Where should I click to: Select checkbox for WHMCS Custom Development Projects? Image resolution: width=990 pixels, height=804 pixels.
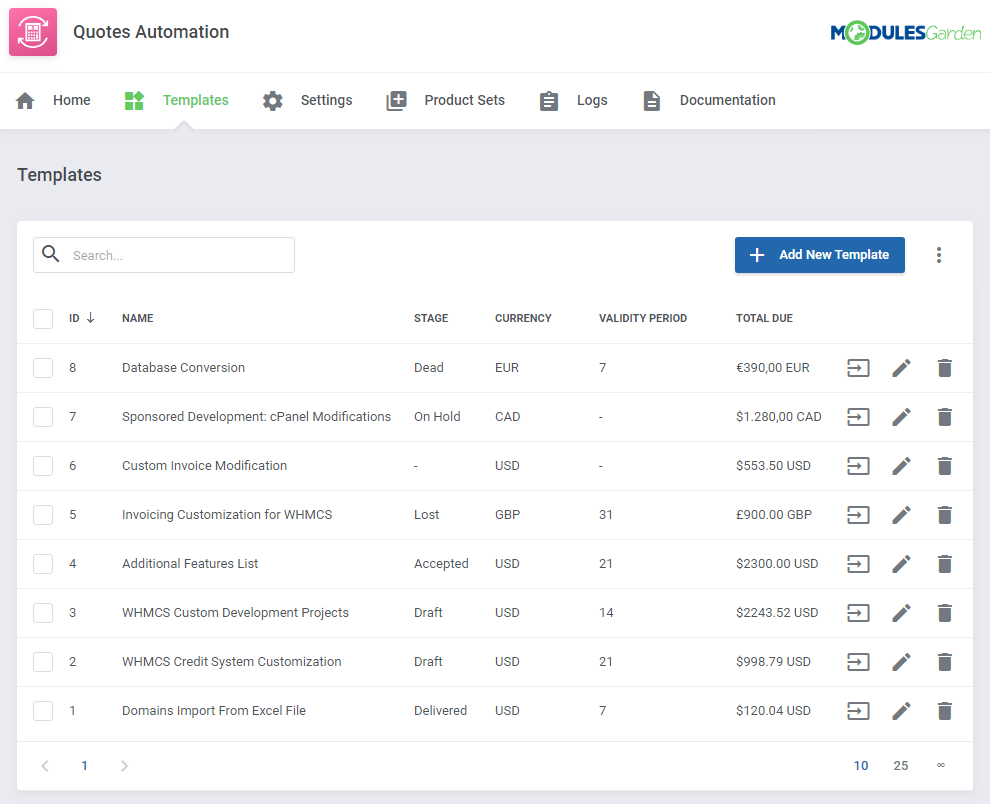[x=43, y=613]
